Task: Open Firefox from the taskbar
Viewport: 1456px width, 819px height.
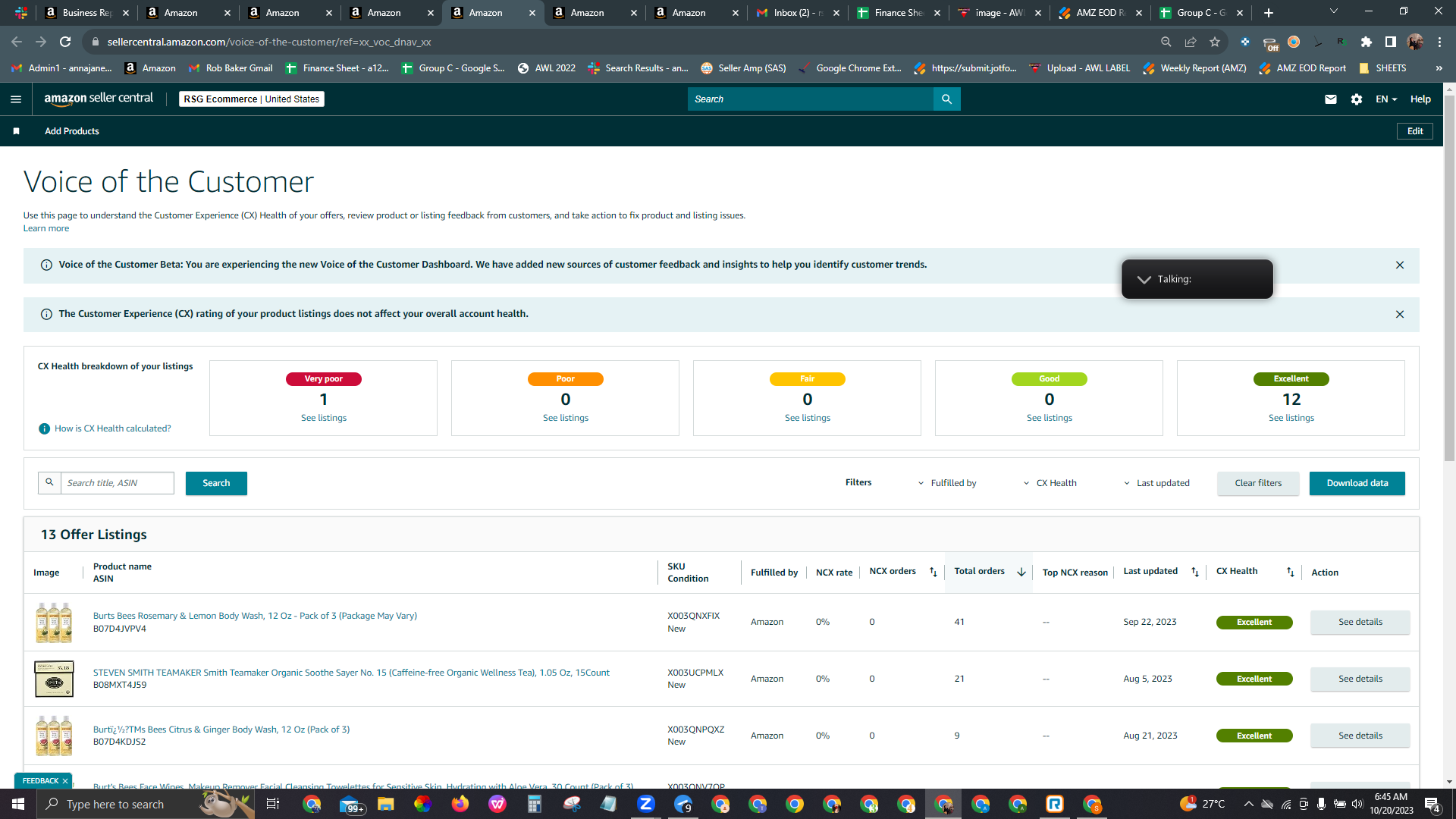Action: point(460,804)
